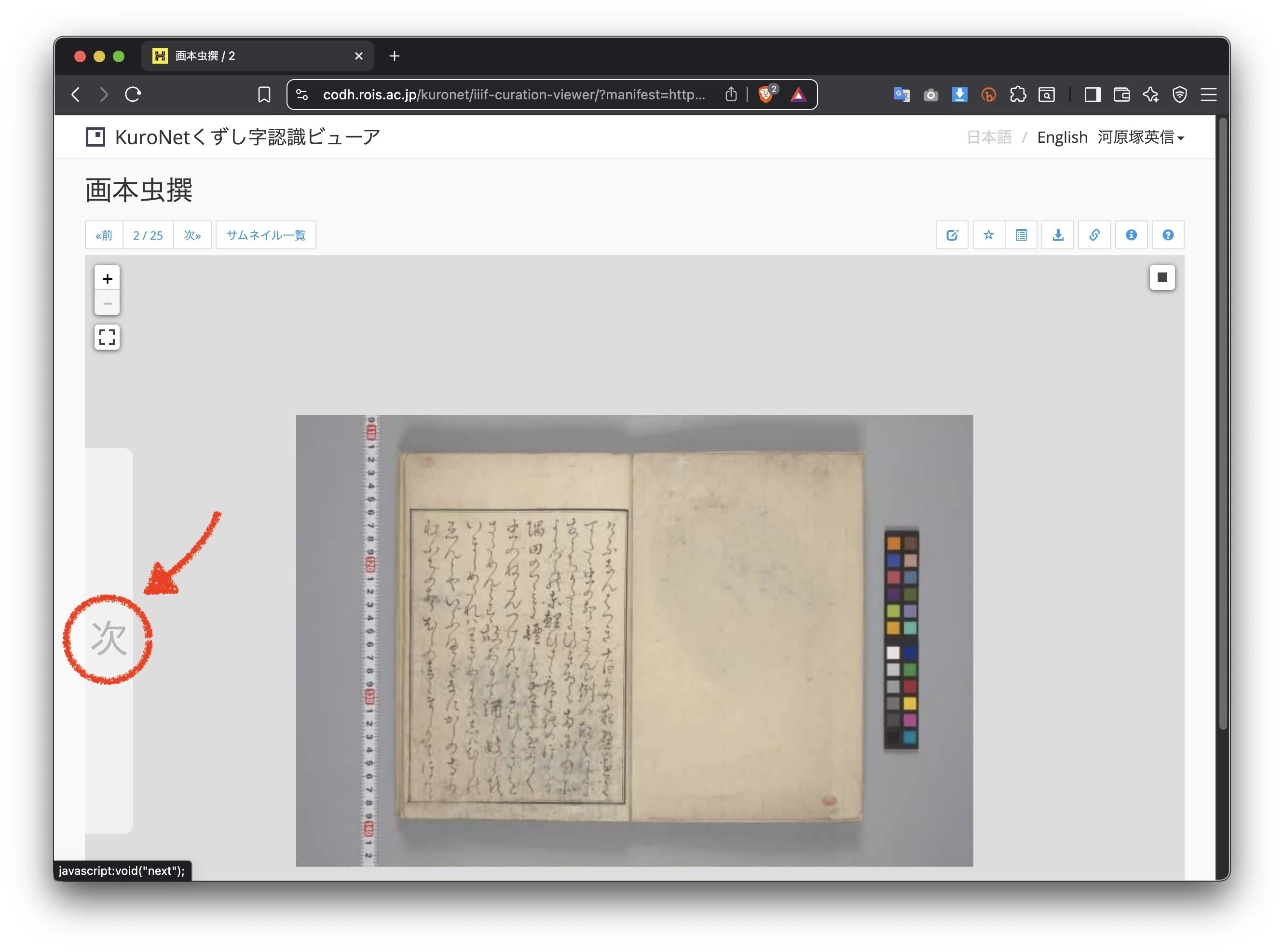1284x952 pixels.
Task: Open the Google Translate extension
Action: click(902, 95)
